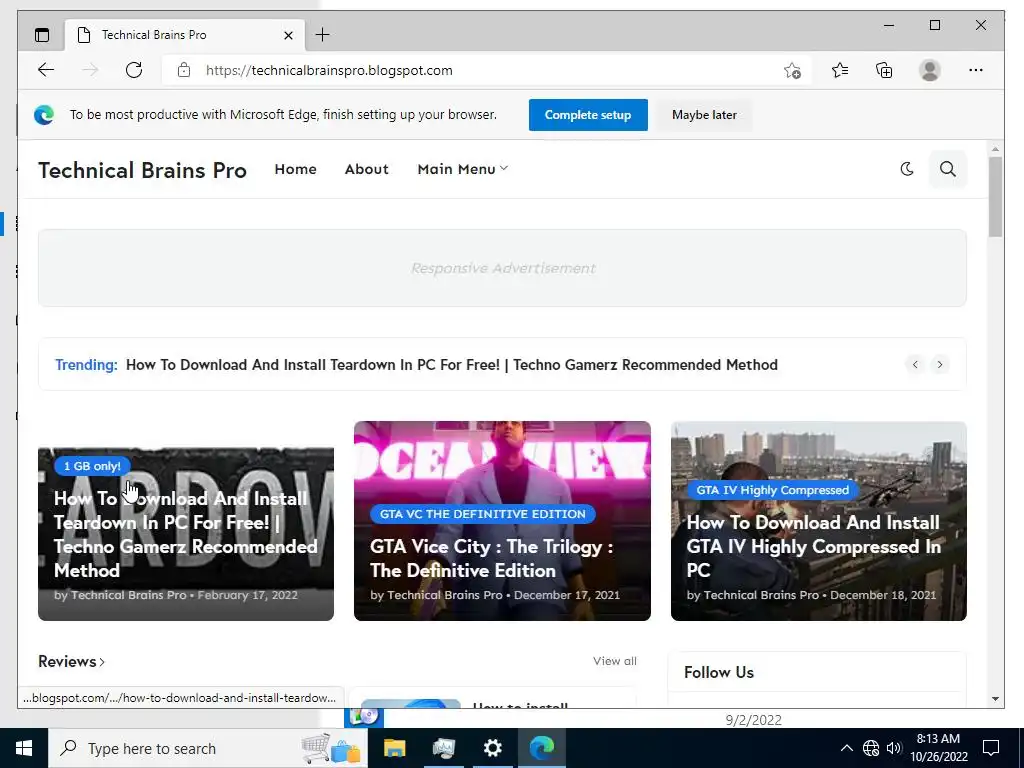Click the Complete setup button
Screen dimensions: 1024x768
point(588,115)
